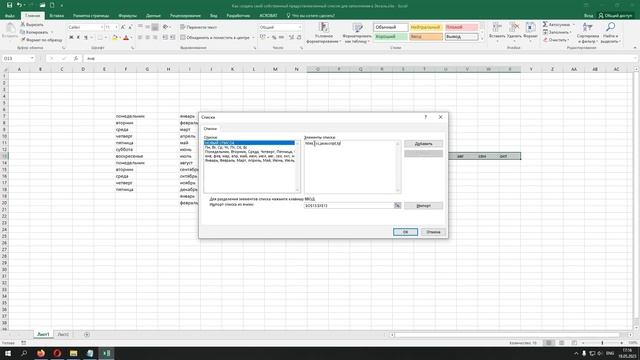Open the Файл tab
640x360 pixels.
10,16
